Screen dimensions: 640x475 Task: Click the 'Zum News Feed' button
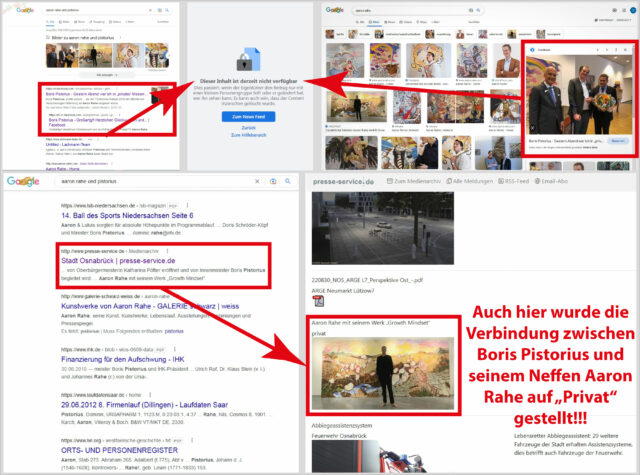249,117
